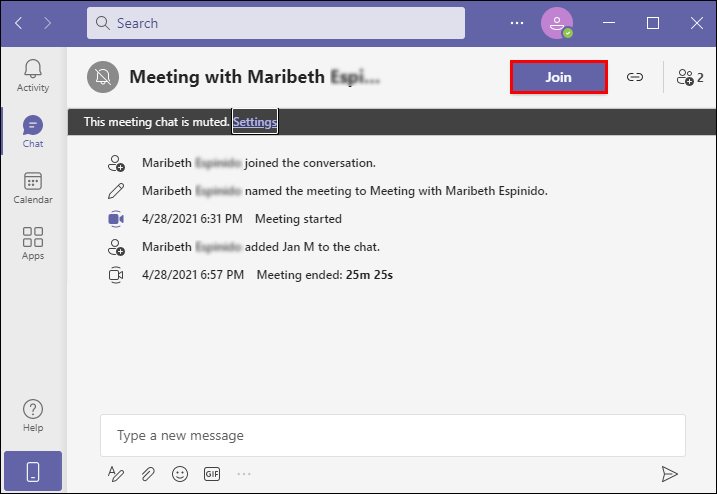Expand more messaging options

click(x=244, y=474)
